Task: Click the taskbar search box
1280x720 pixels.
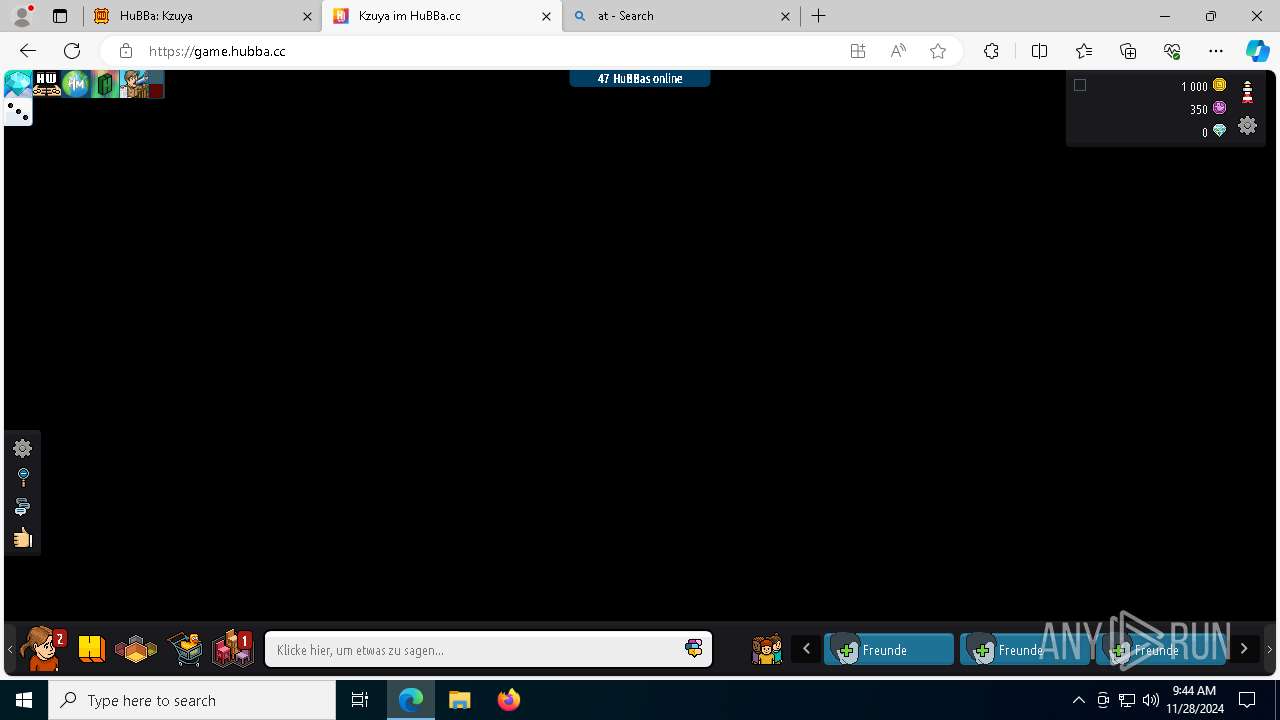Action: tap(192, 700)
